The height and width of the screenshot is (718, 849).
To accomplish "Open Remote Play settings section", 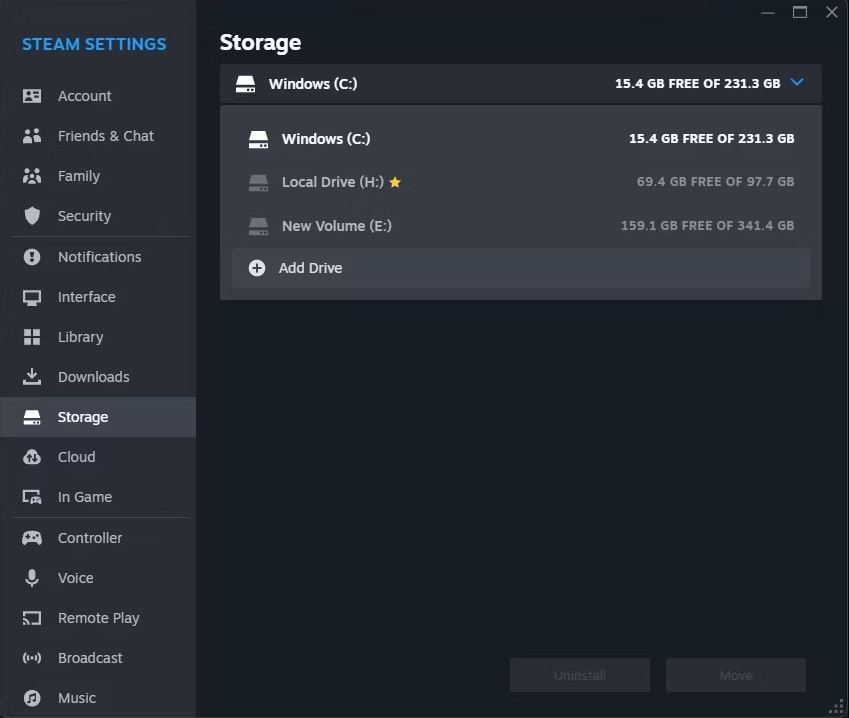I will click(x=98, y=618).
